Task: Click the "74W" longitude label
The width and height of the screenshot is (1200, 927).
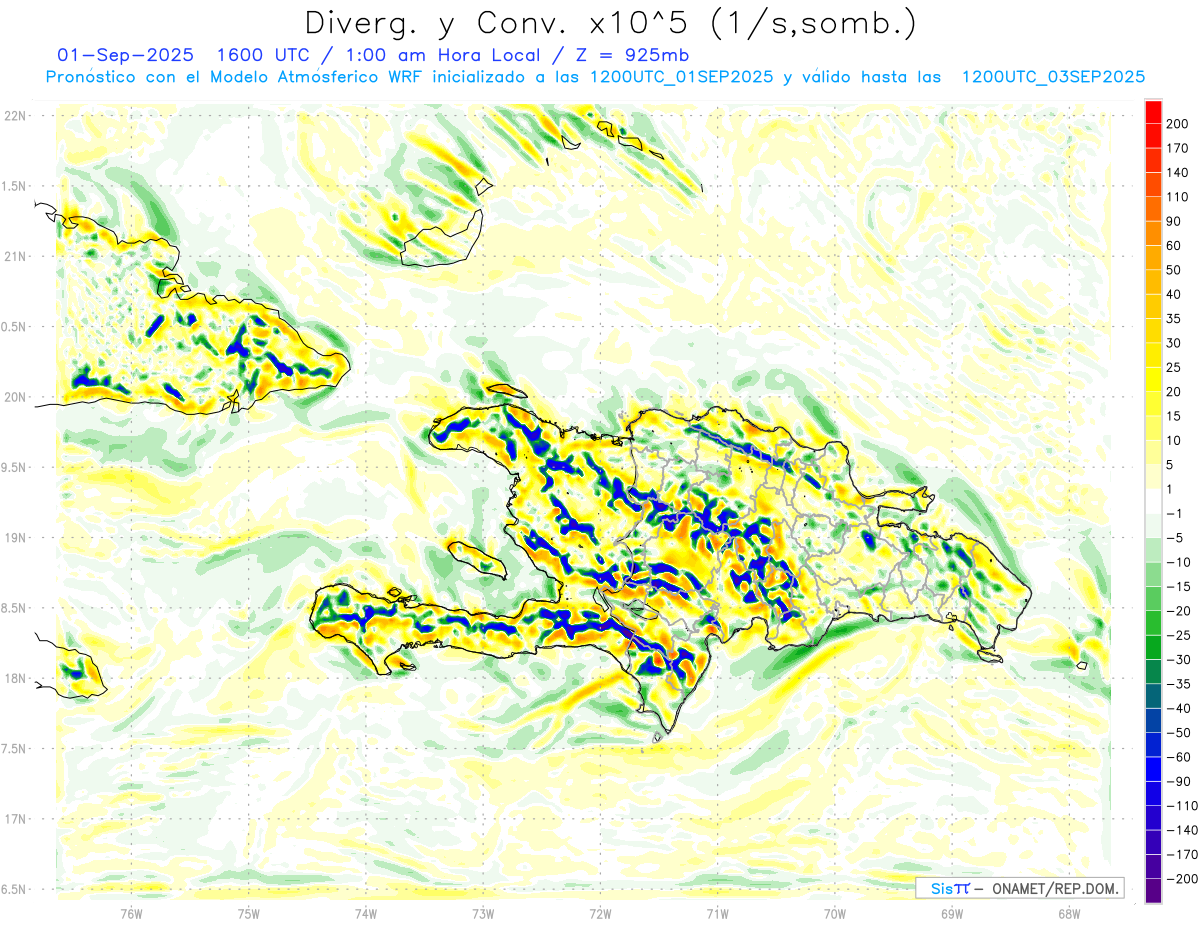Action: point(366,913)
